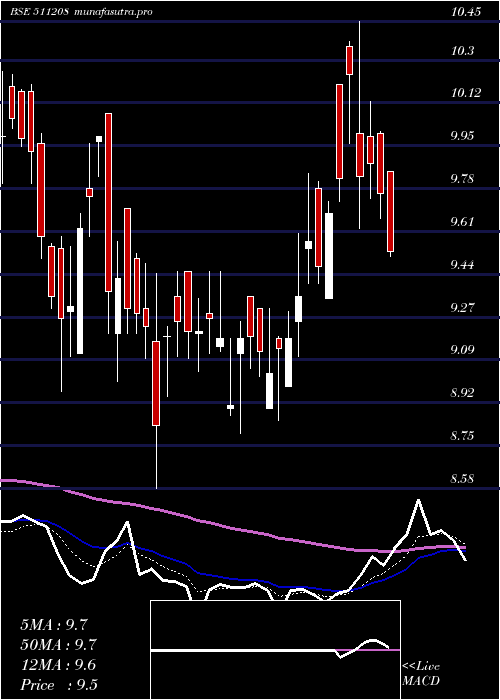Click the 9.27 price axis label
The width and height of the screenshot is (500, 700).
[x=463, y=308]
